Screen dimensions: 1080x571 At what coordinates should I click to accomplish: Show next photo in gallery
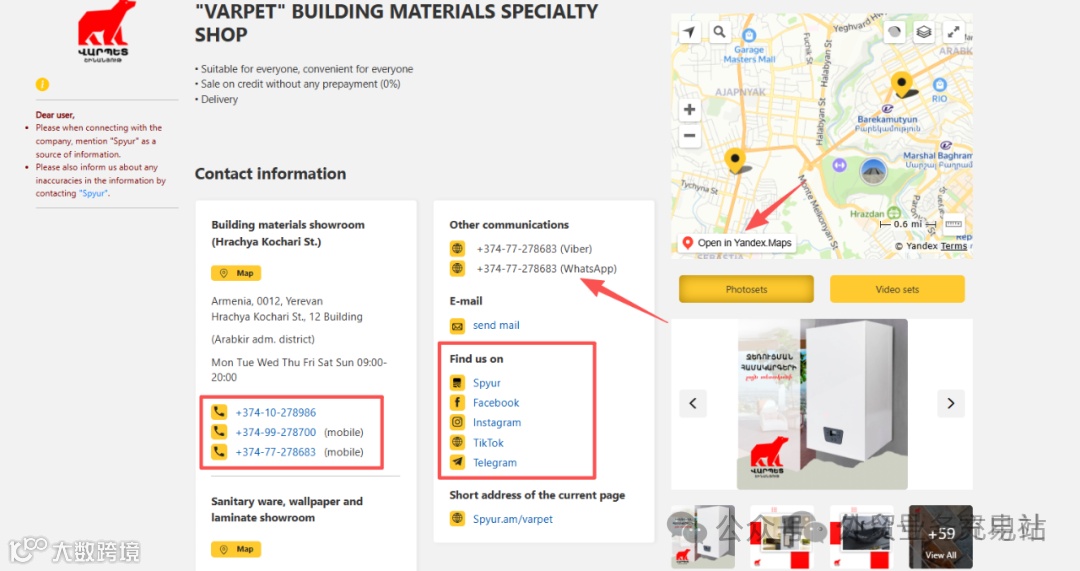(951, 404)
